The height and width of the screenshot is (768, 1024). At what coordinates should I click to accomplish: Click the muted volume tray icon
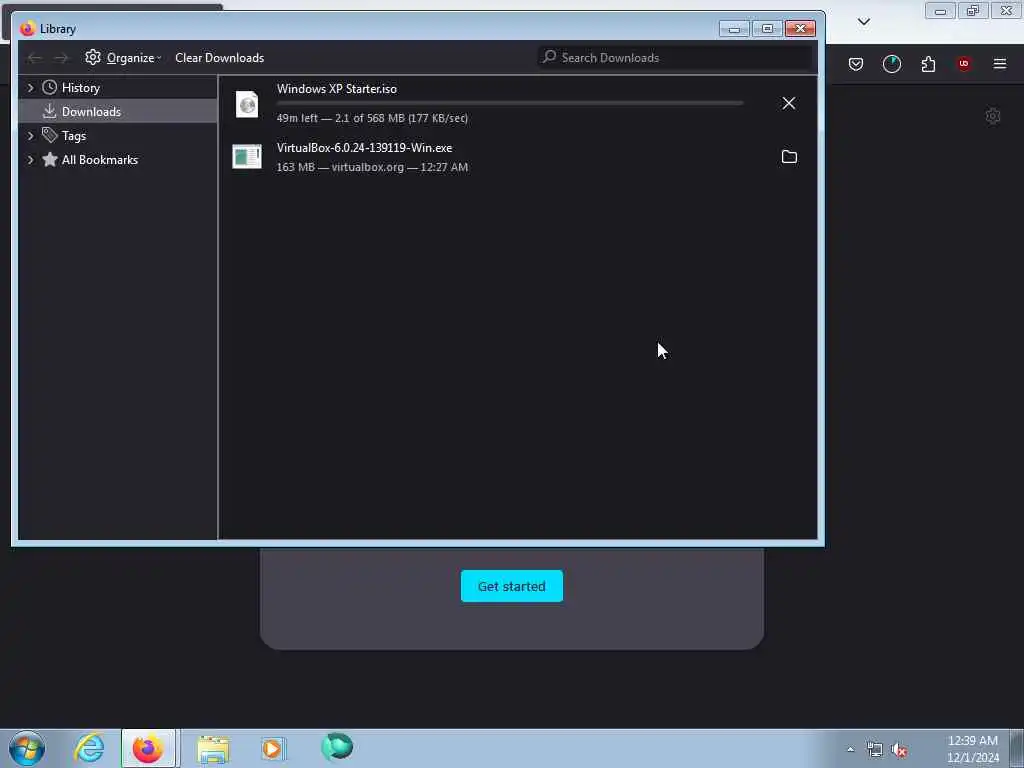[x=899, y=750]
